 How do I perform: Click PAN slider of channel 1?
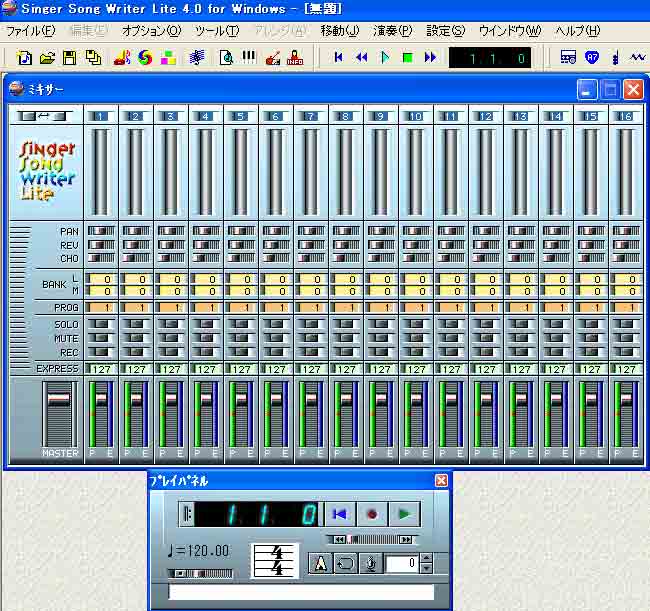tap(101, 230)
